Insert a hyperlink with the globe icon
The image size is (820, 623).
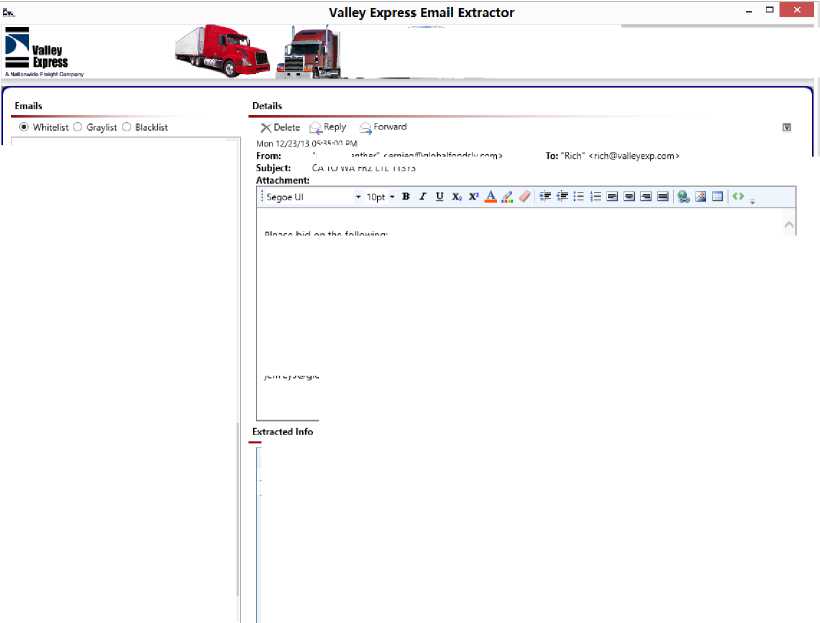tap(683, 197)
